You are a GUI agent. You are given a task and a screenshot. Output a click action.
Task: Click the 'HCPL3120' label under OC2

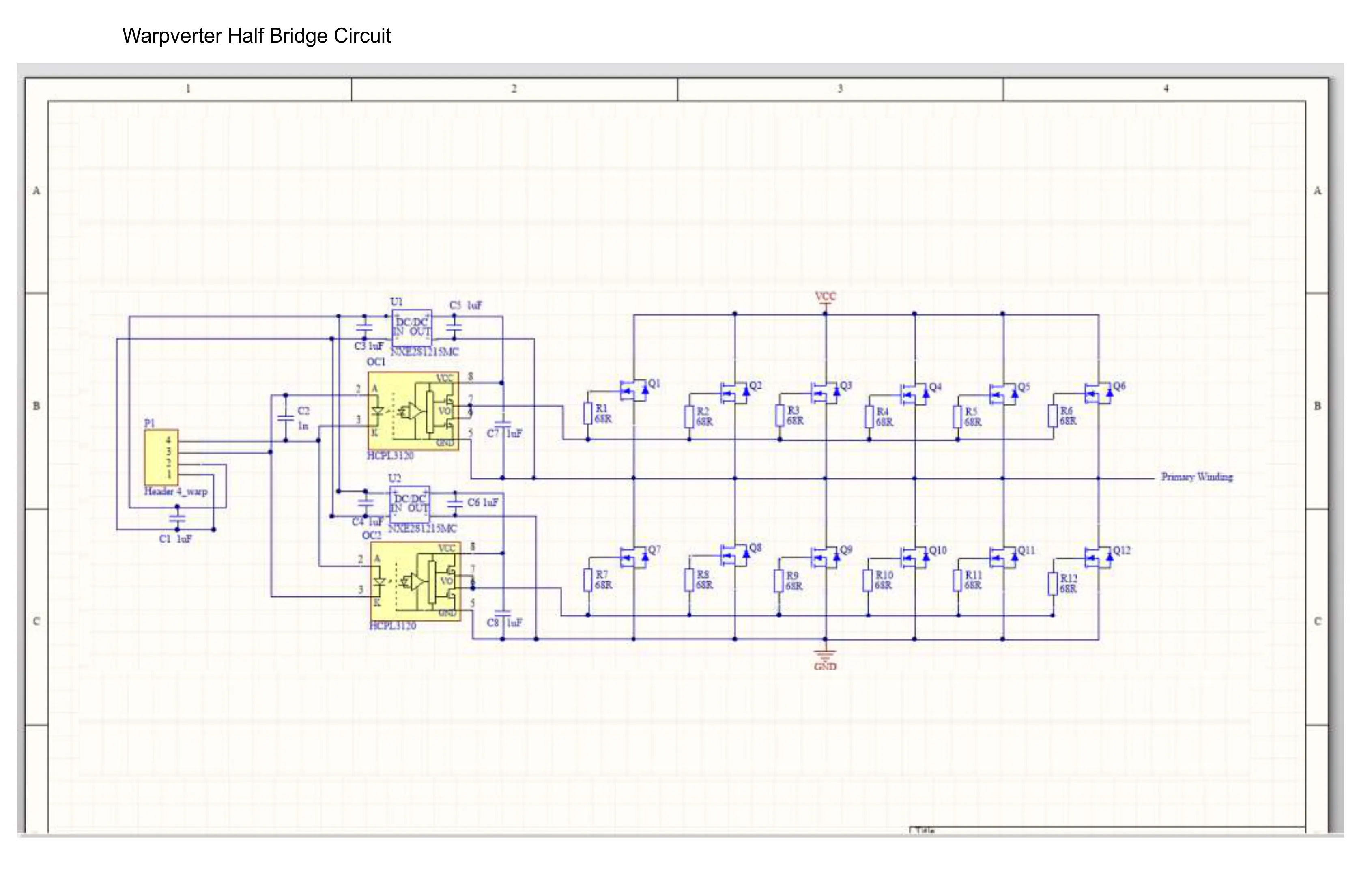393,626
